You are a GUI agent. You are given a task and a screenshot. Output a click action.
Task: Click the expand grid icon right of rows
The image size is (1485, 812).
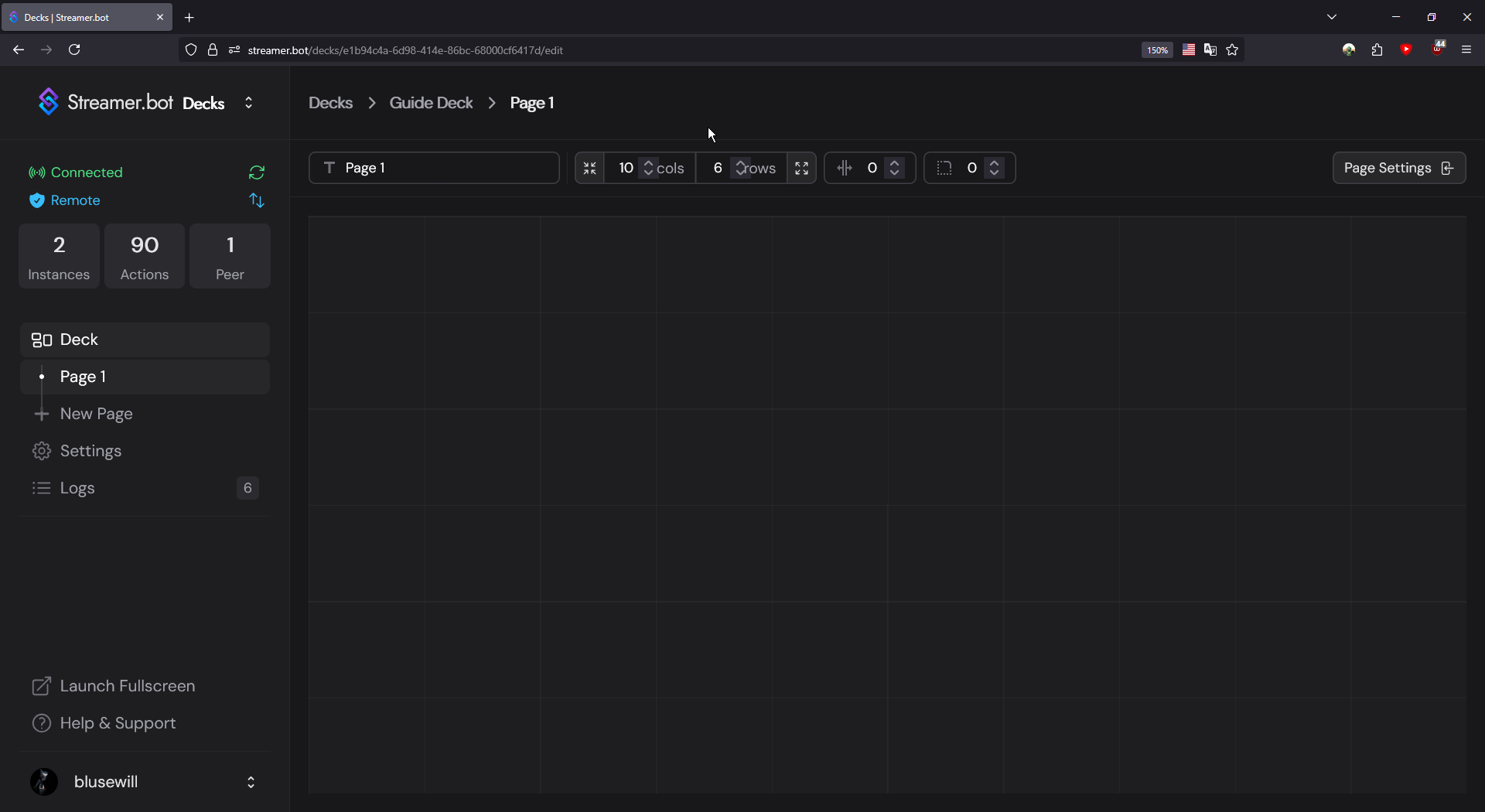(x=801, y=168)
